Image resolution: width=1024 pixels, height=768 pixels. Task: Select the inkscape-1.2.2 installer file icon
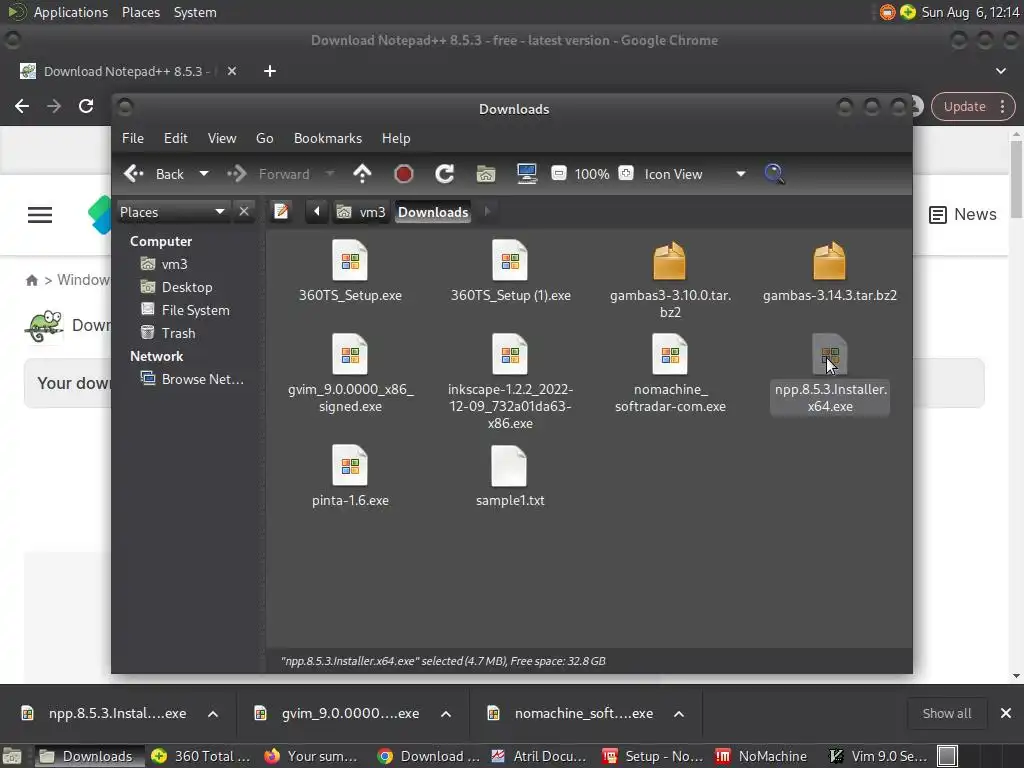tap(510, 355)
